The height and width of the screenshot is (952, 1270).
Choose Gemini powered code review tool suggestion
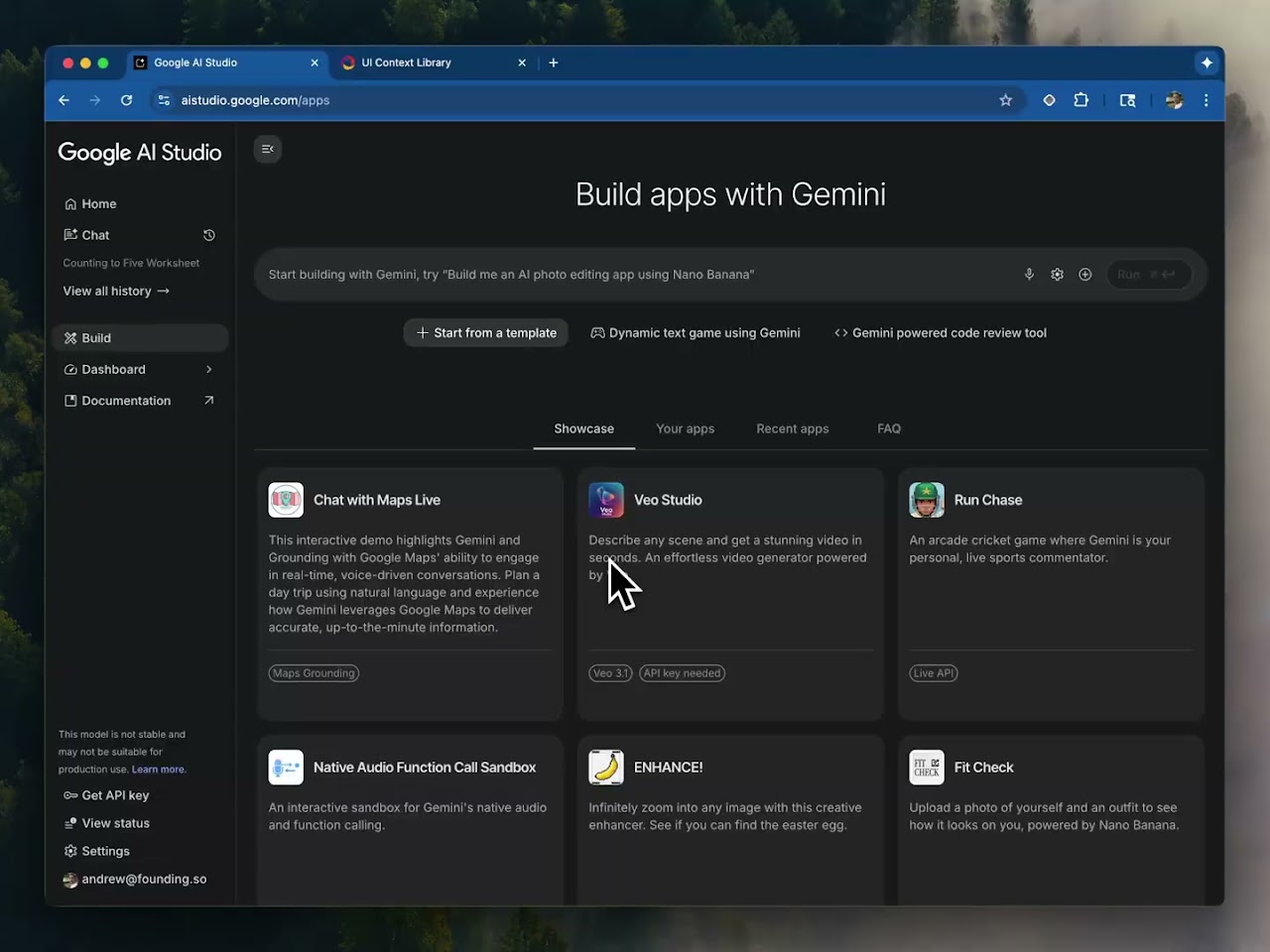941,333
